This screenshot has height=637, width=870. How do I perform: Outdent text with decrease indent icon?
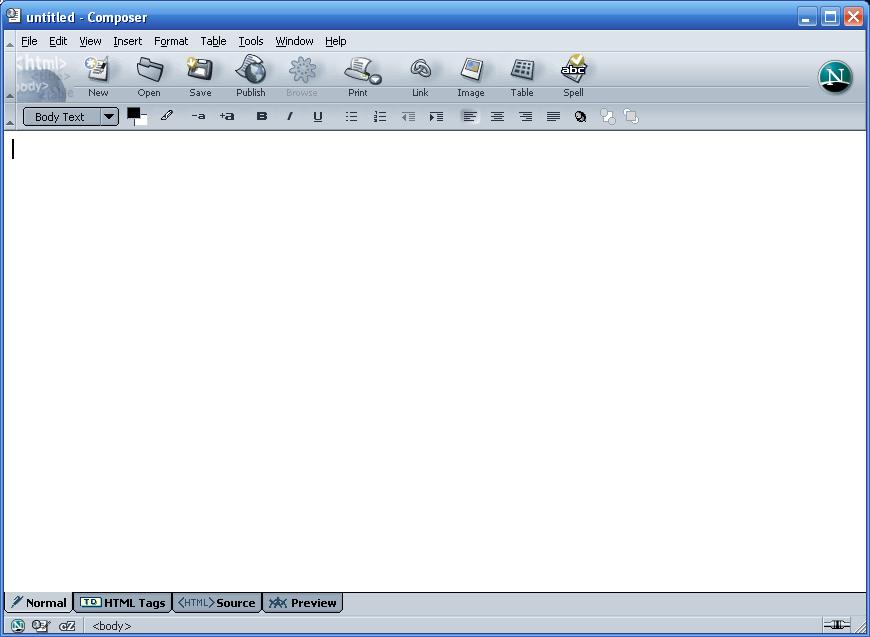click(408, 117)
